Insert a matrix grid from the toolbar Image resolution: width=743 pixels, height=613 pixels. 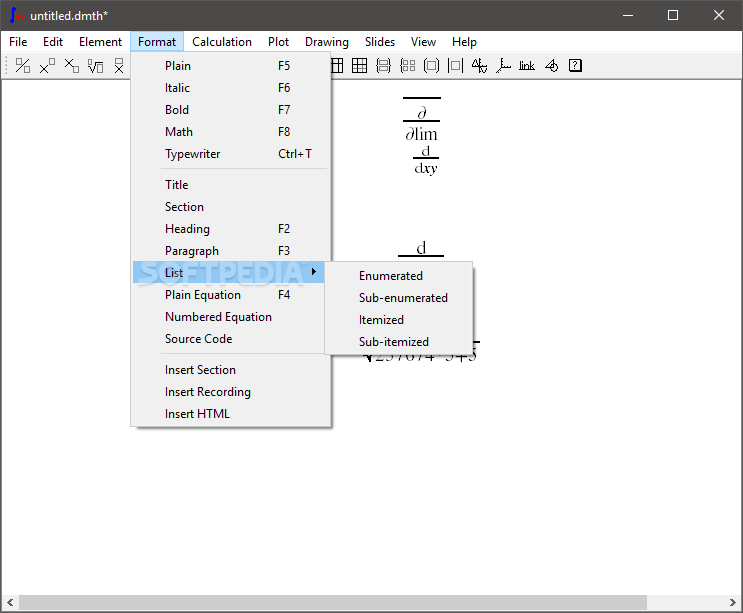pyautogui.click(x=359, y=65)
